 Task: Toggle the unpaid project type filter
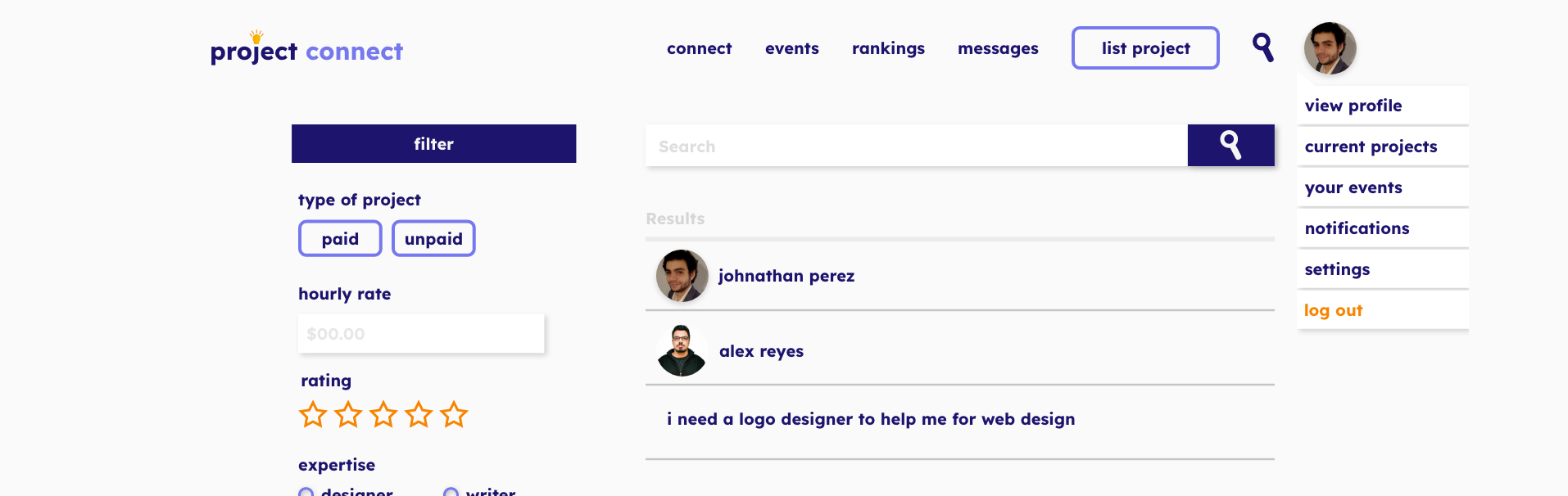point(433,239)
